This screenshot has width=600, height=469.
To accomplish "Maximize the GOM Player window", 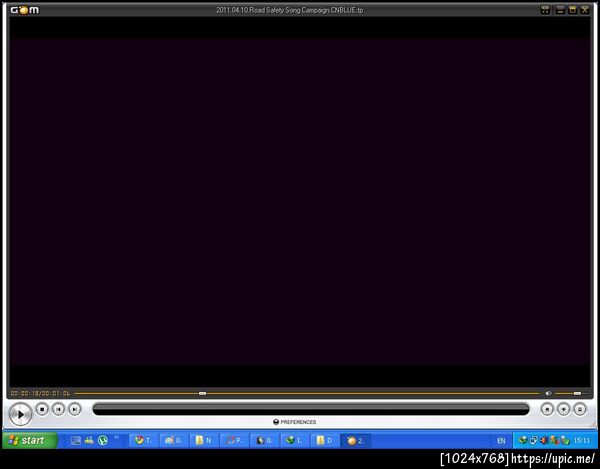I will pyautogui.click(x=572, y=10).
